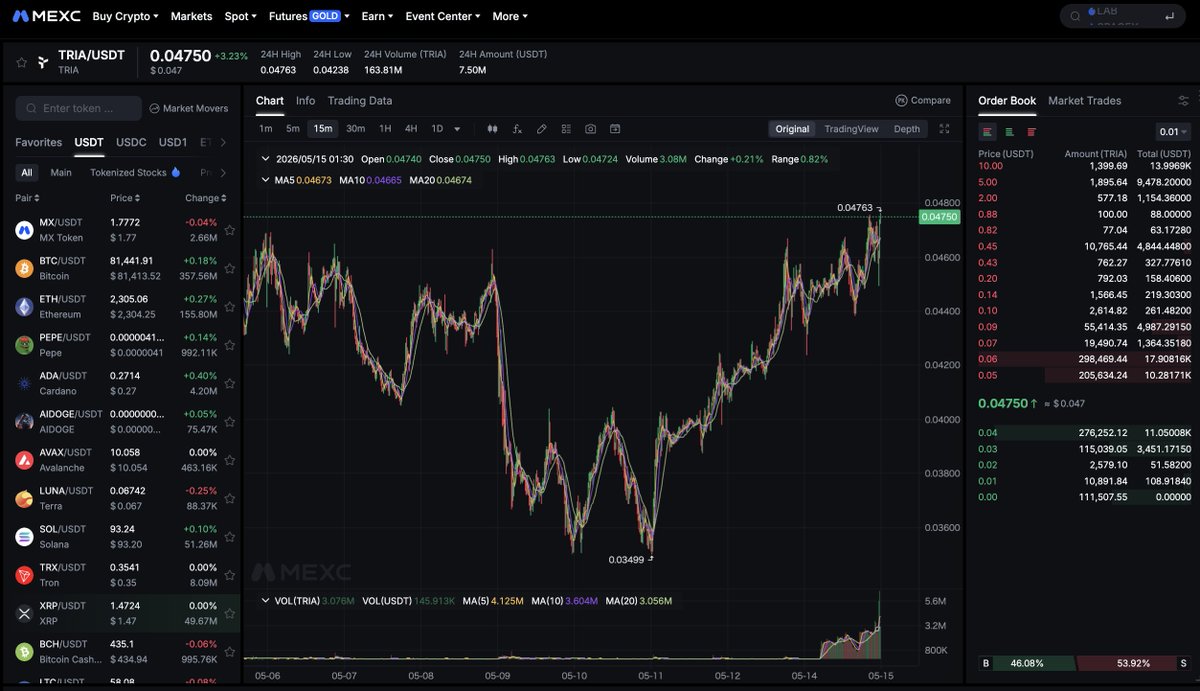The height and width of the screenshot is (691, 1200).
Task: Click the Market Movers icon
Action: [x=155, y=108]
